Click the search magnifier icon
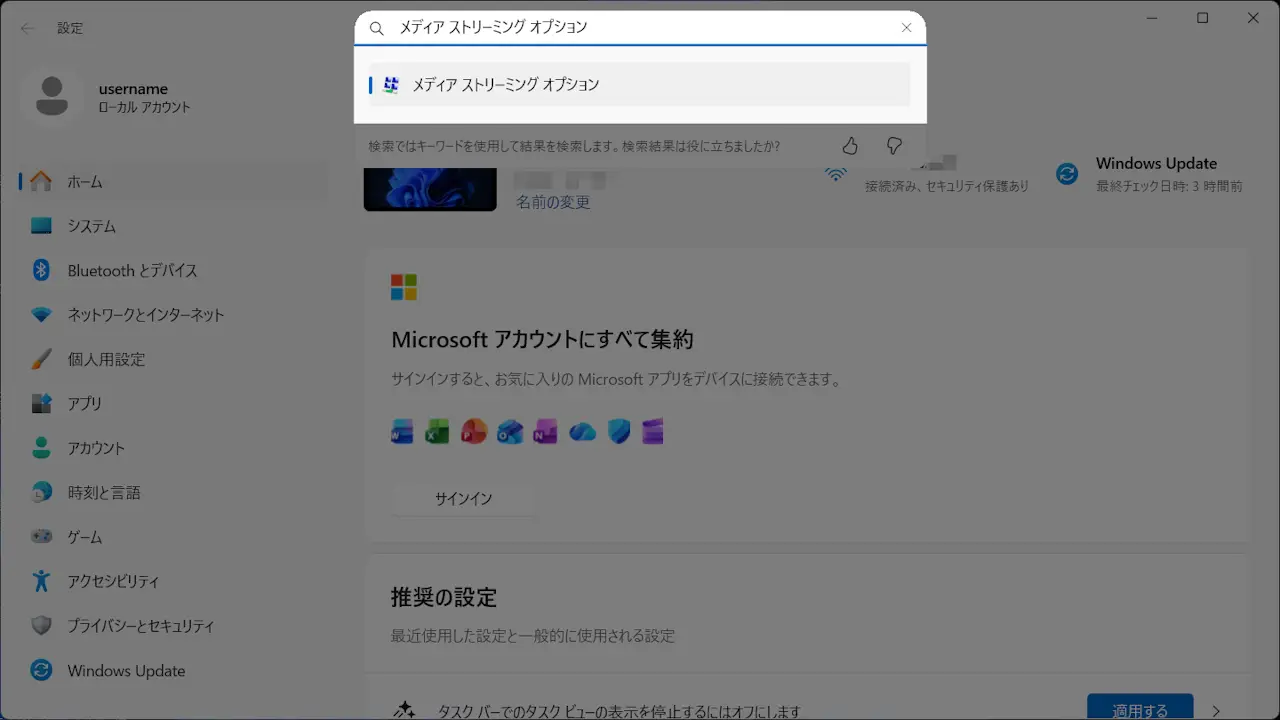Viewport: 1280px width, 720px height. click(377, 28)
